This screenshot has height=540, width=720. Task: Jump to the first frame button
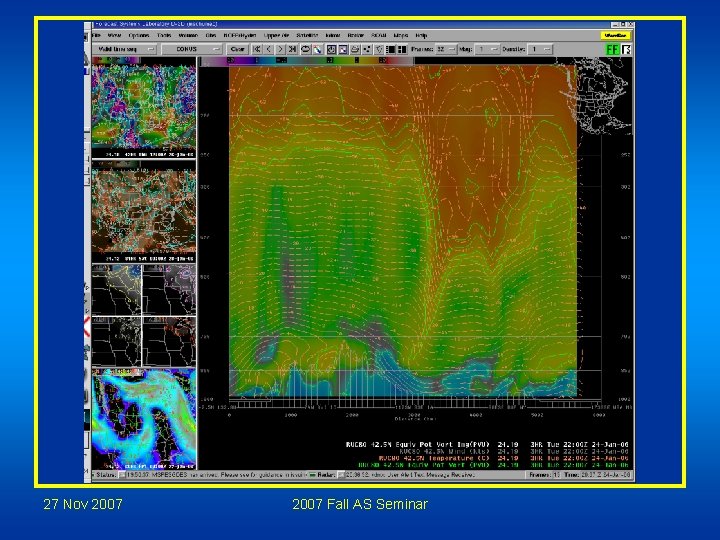point(257,49)
